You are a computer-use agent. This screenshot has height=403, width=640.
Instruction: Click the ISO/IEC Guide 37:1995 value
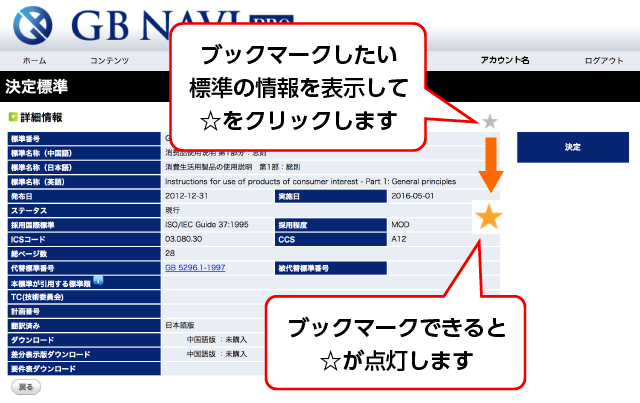pyautogui.click(x=207, y=225)
